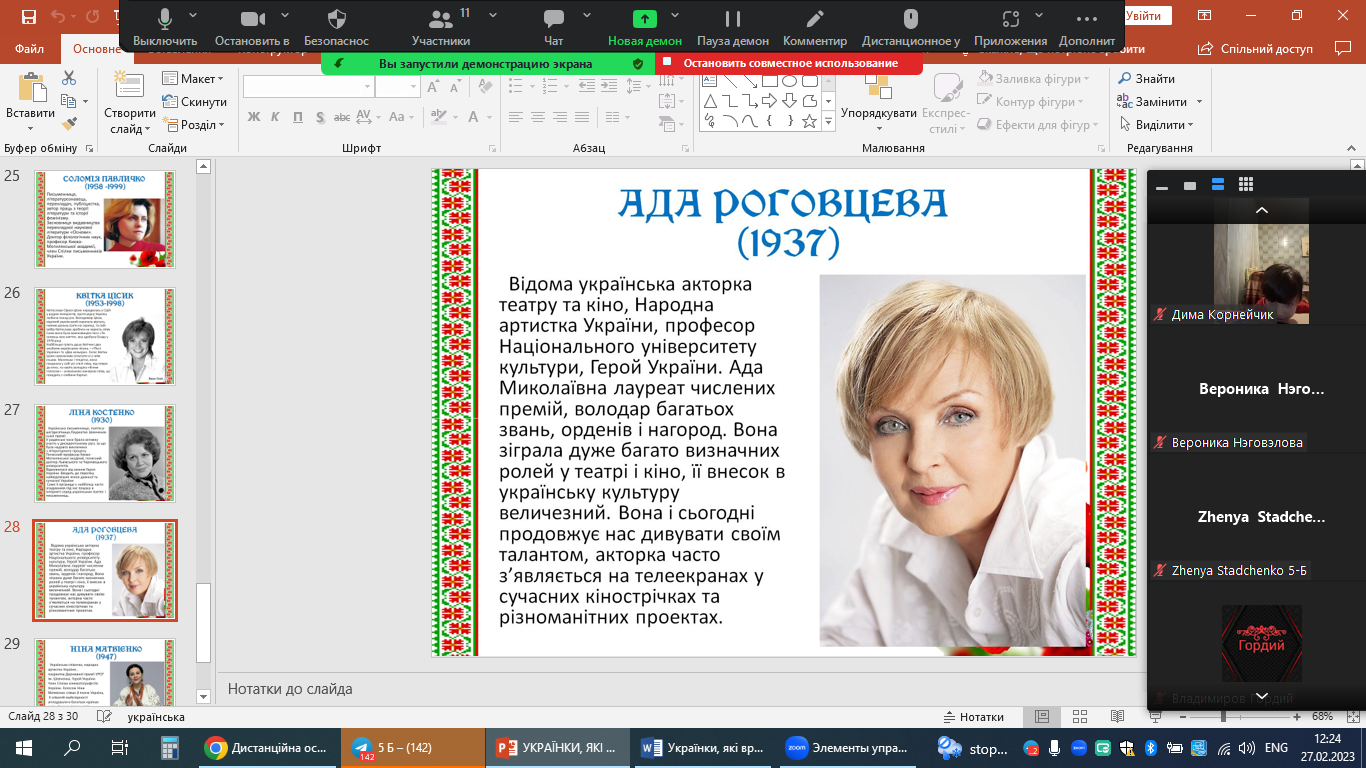Pause share with Пауза демонстрации button
This screenshot has height=768, width=1366.
click(733, 27)
